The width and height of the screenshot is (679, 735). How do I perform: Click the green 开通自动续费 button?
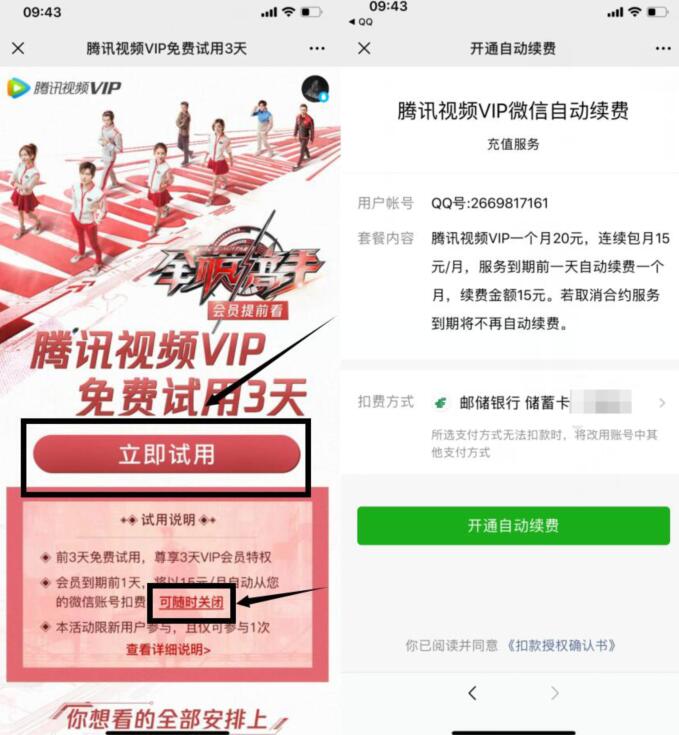pos(513,525)
